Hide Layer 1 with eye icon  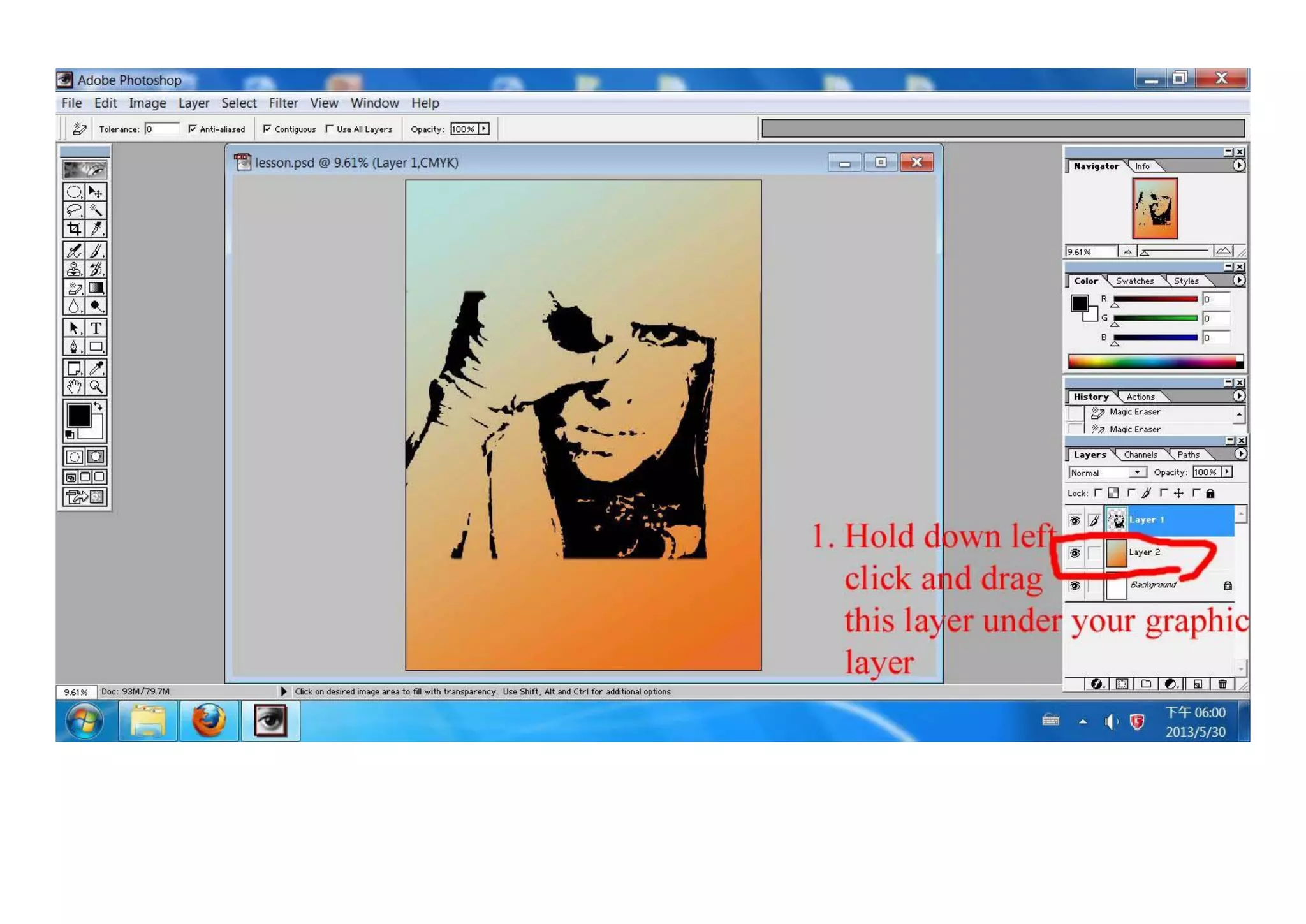1075,520
